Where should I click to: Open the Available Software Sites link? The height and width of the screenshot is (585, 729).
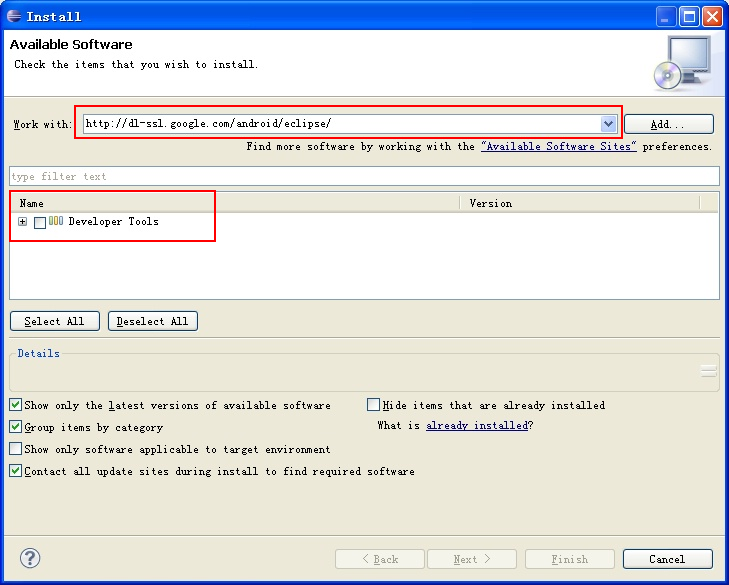tap(558, 146)
